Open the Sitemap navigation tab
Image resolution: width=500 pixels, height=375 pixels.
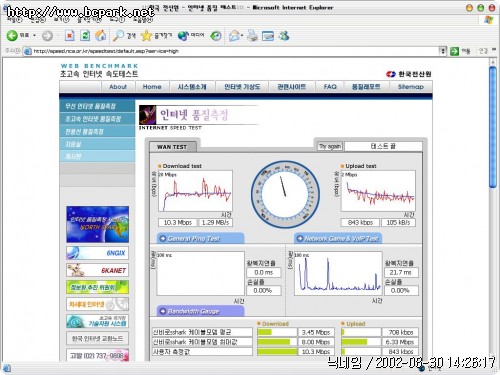[x=411, y=87]
